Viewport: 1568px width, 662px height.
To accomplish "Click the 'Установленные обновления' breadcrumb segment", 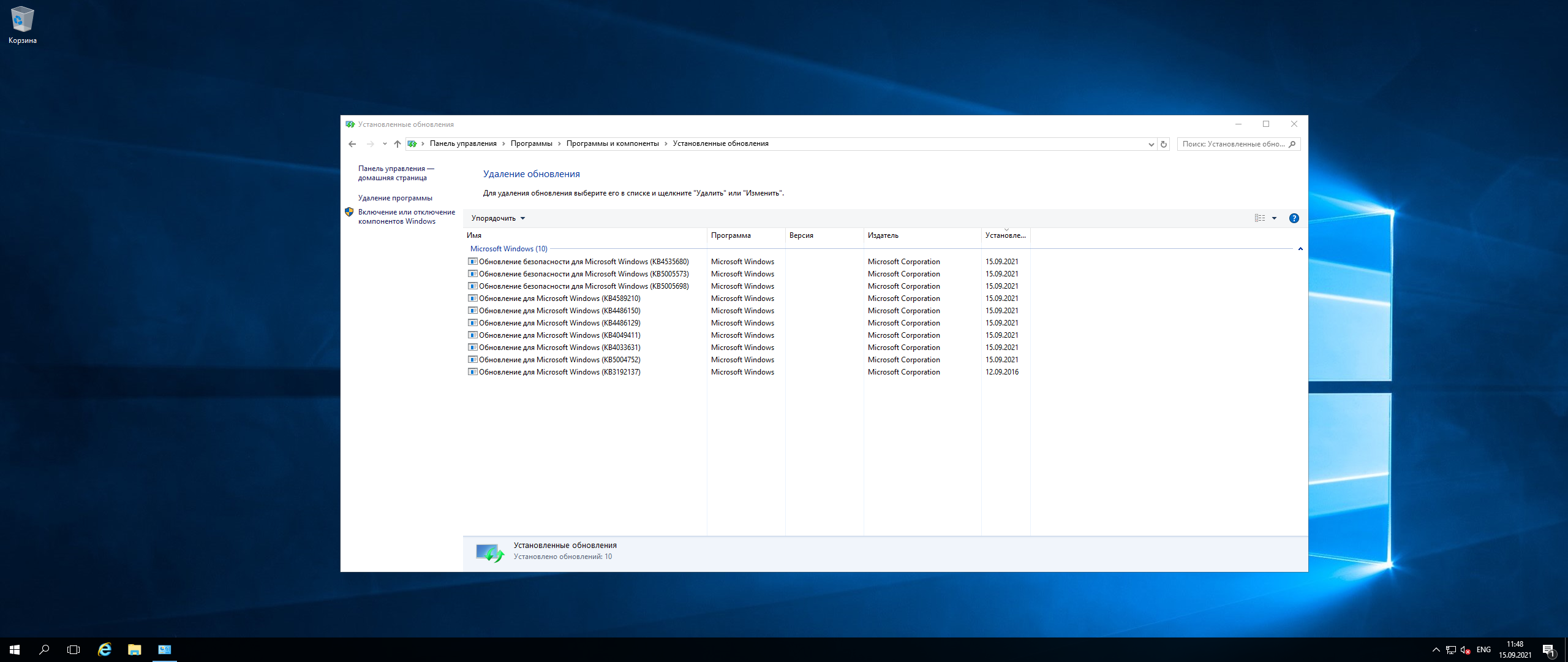I will (720, 143).
